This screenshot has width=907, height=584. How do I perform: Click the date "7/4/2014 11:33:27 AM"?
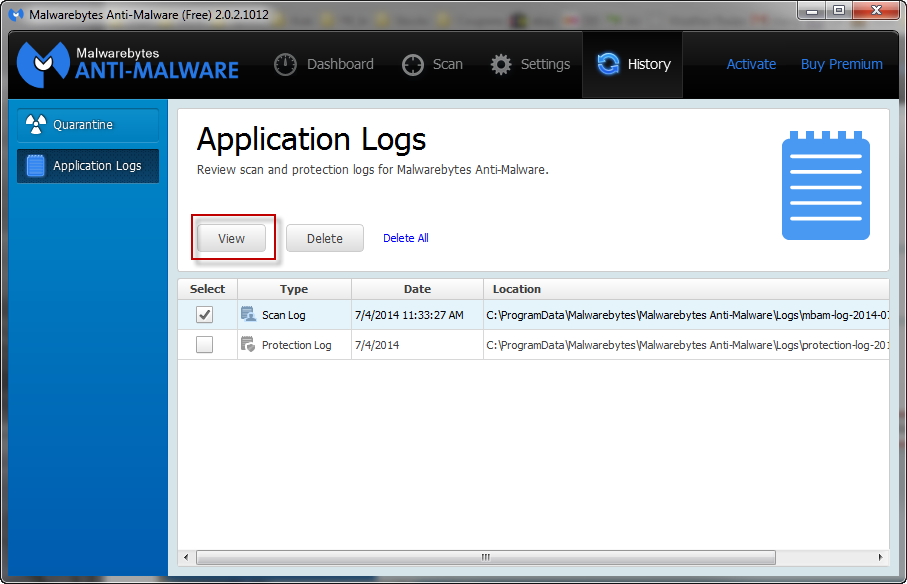tap(409, 315)
